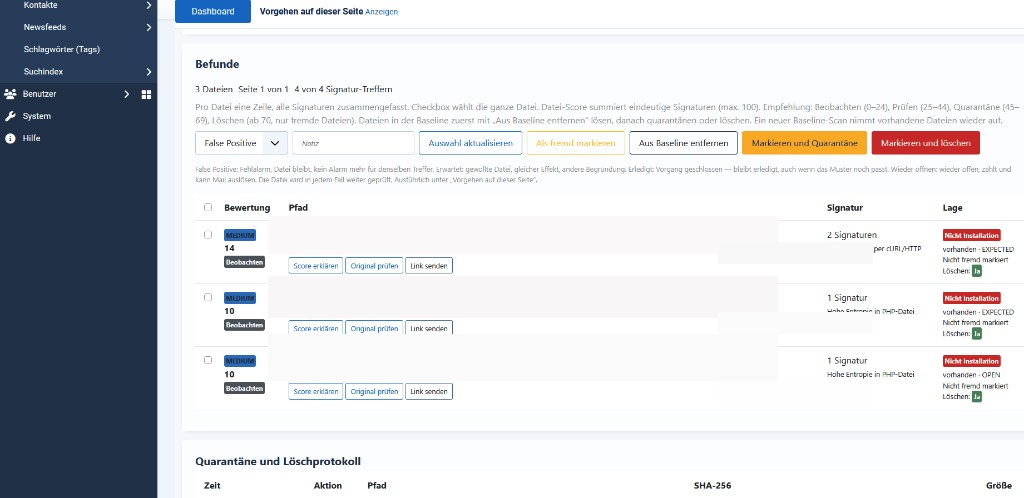Open the Hilfe menu entry

pyautogui.click(x=31, y=138)
